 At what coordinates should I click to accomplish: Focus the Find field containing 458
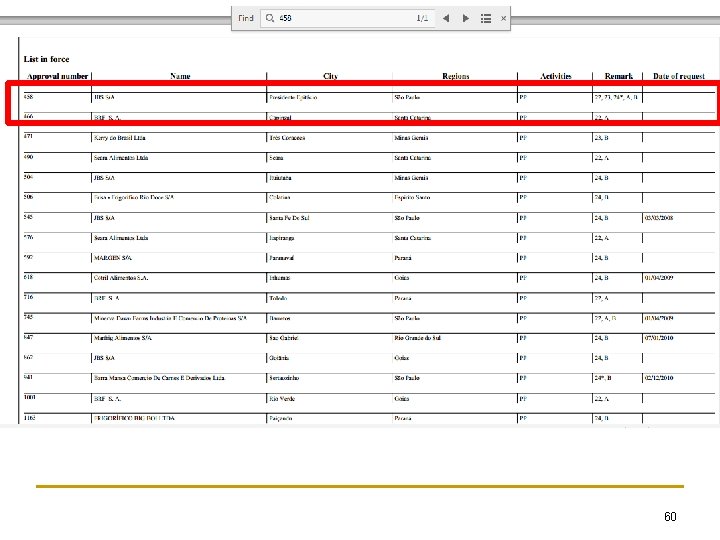[347, 18]
